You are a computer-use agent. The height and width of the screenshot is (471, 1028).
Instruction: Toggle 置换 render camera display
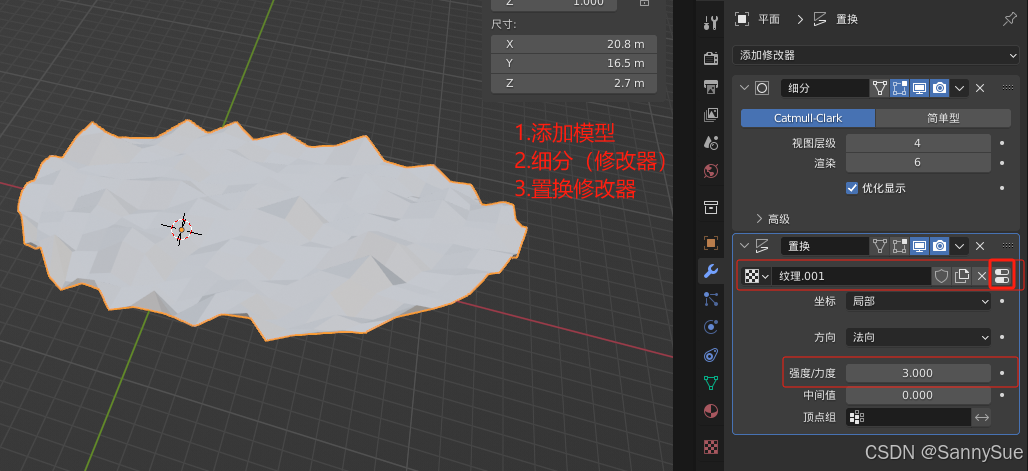pyautogui.click(x=939, y=246)
